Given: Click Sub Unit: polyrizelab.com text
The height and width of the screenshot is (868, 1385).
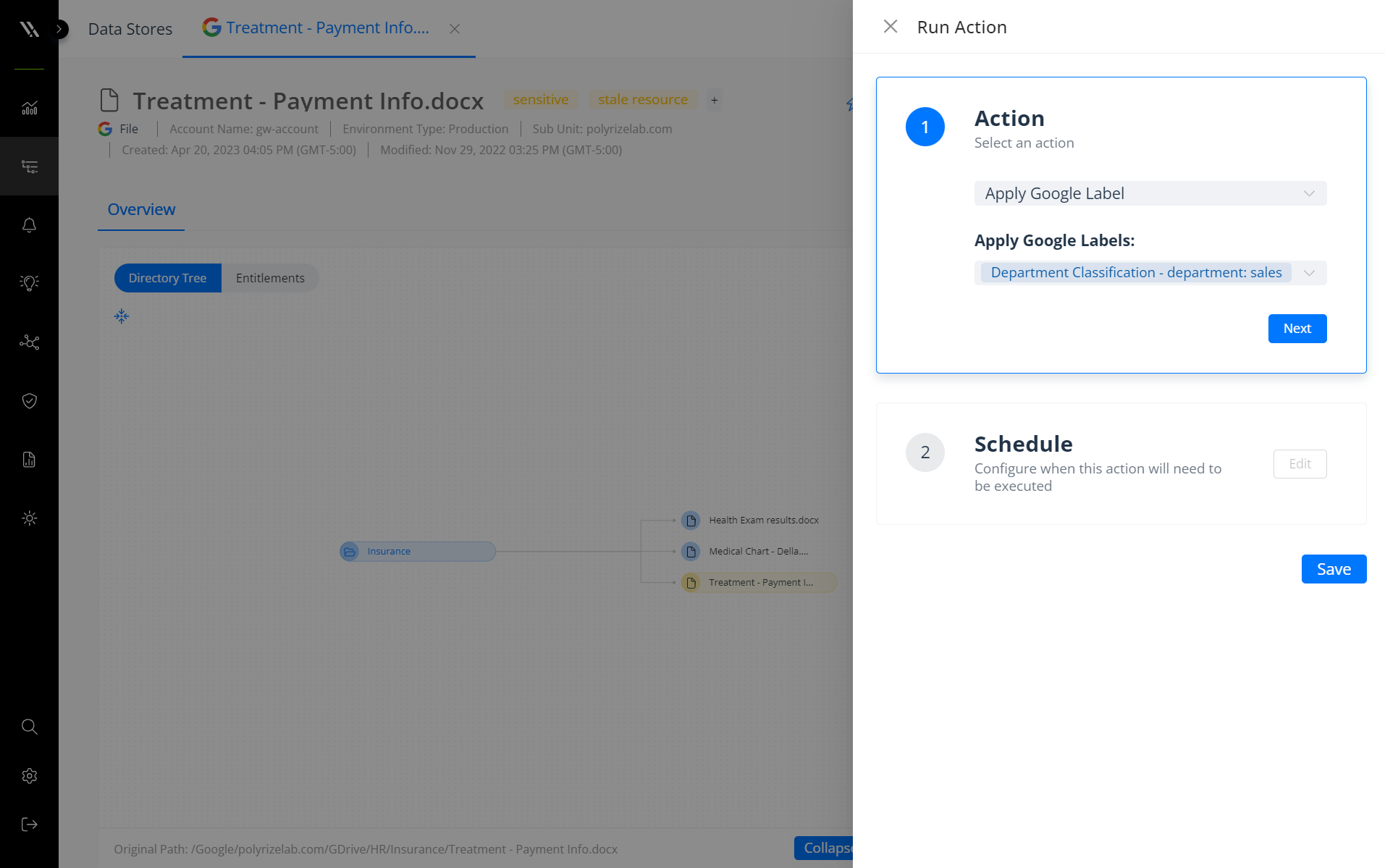Looking at the screenshot, I should click(602, 129).
